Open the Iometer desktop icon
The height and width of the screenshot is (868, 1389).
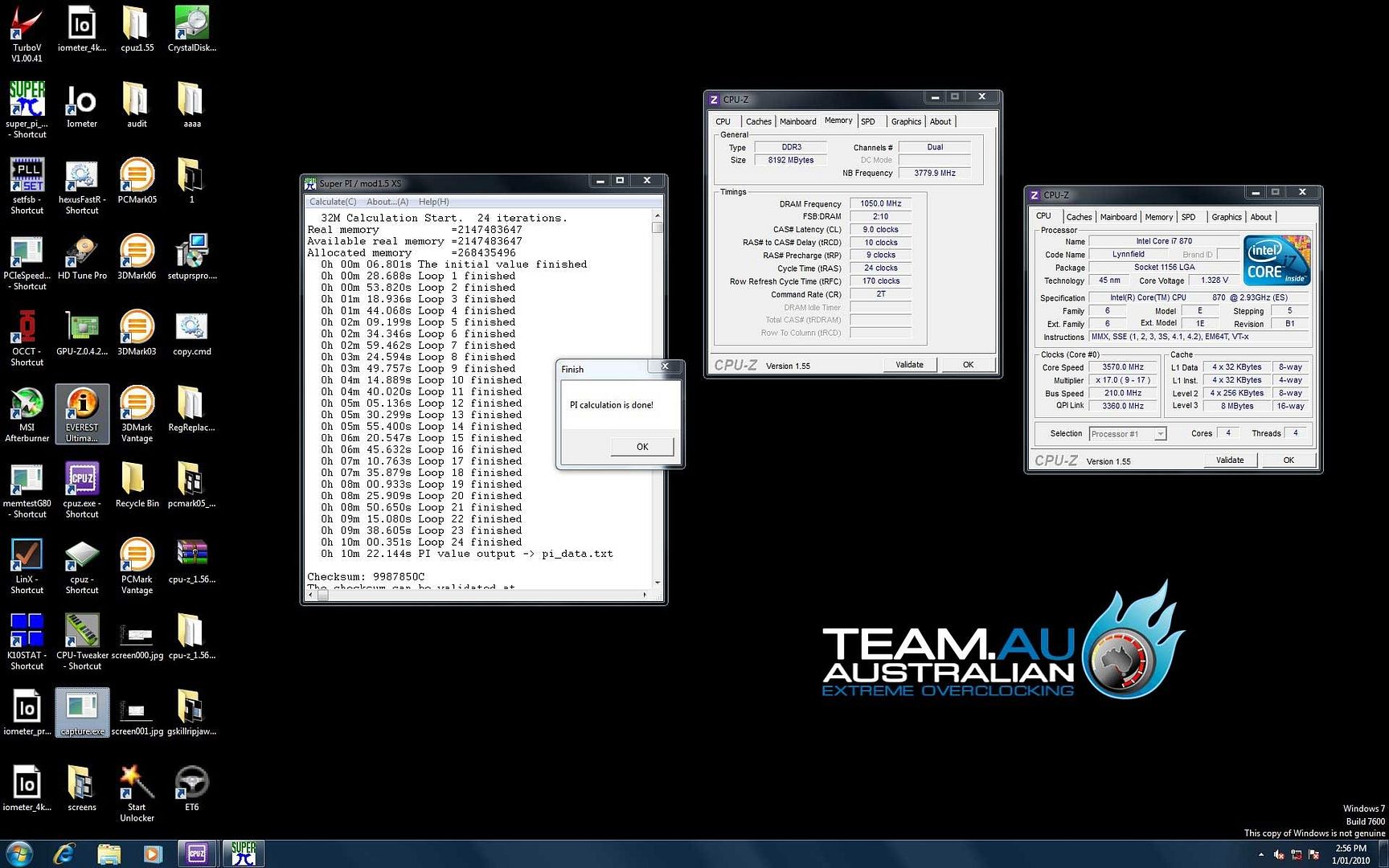82,104
